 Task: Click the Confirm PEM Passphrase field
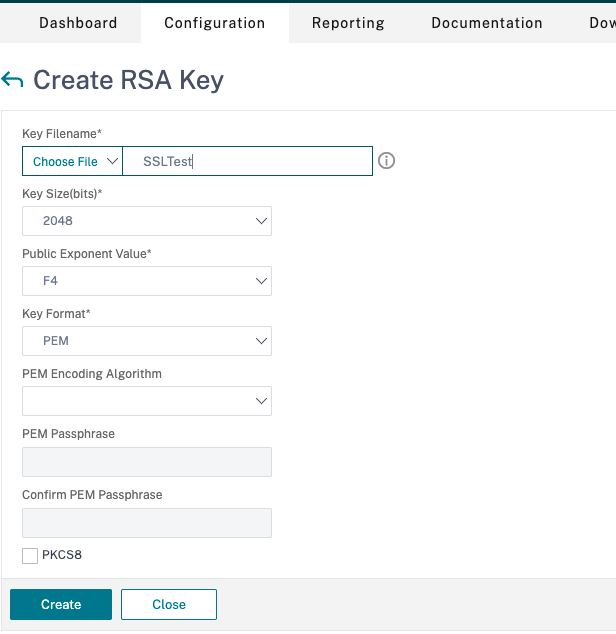[147, 523]
